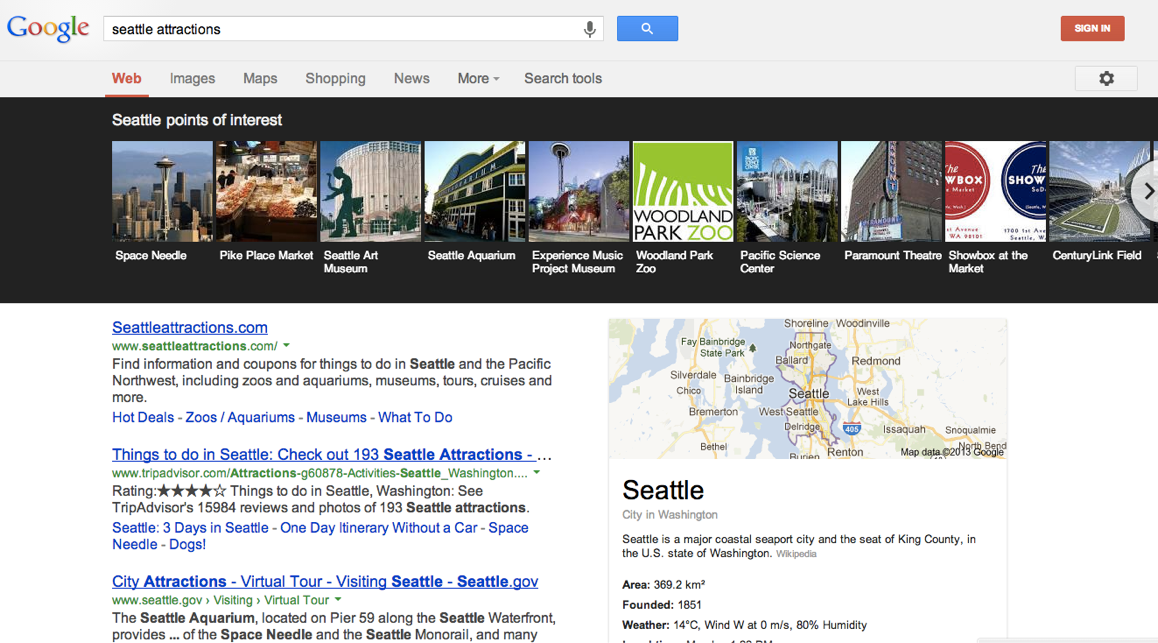Image resolution: width=1158 pixels, height=643 pixels.
Task: Click the Paramount Theatre caption text
Action: [x=893, y=255]
